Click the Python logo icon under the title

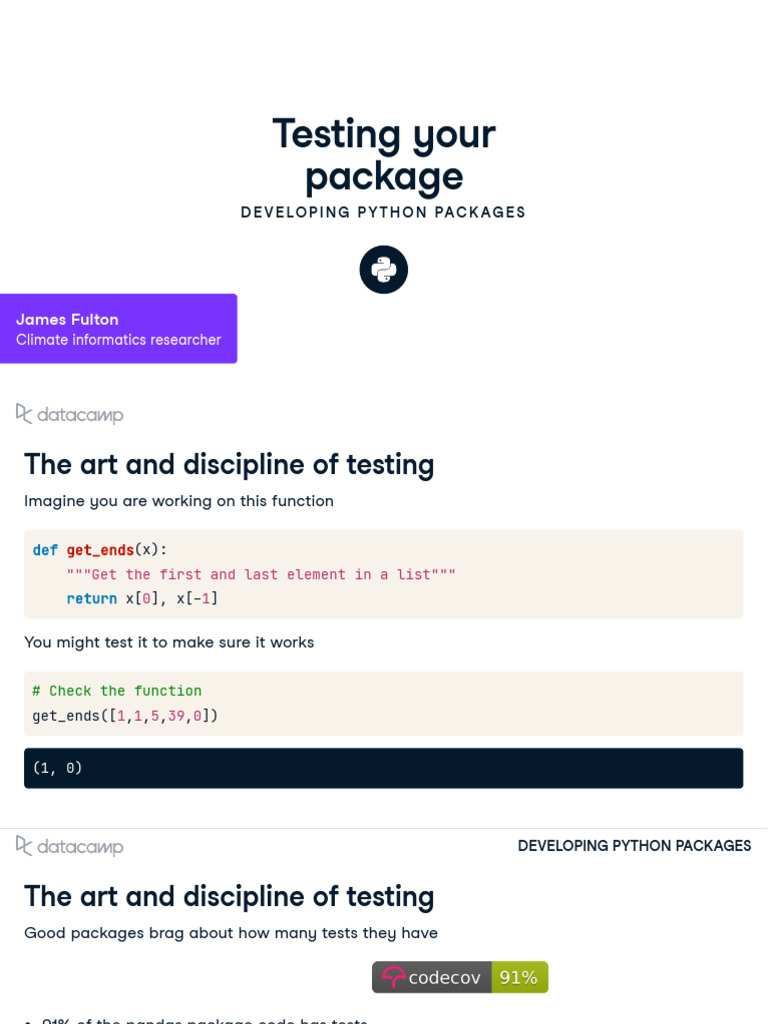(384, 270)
